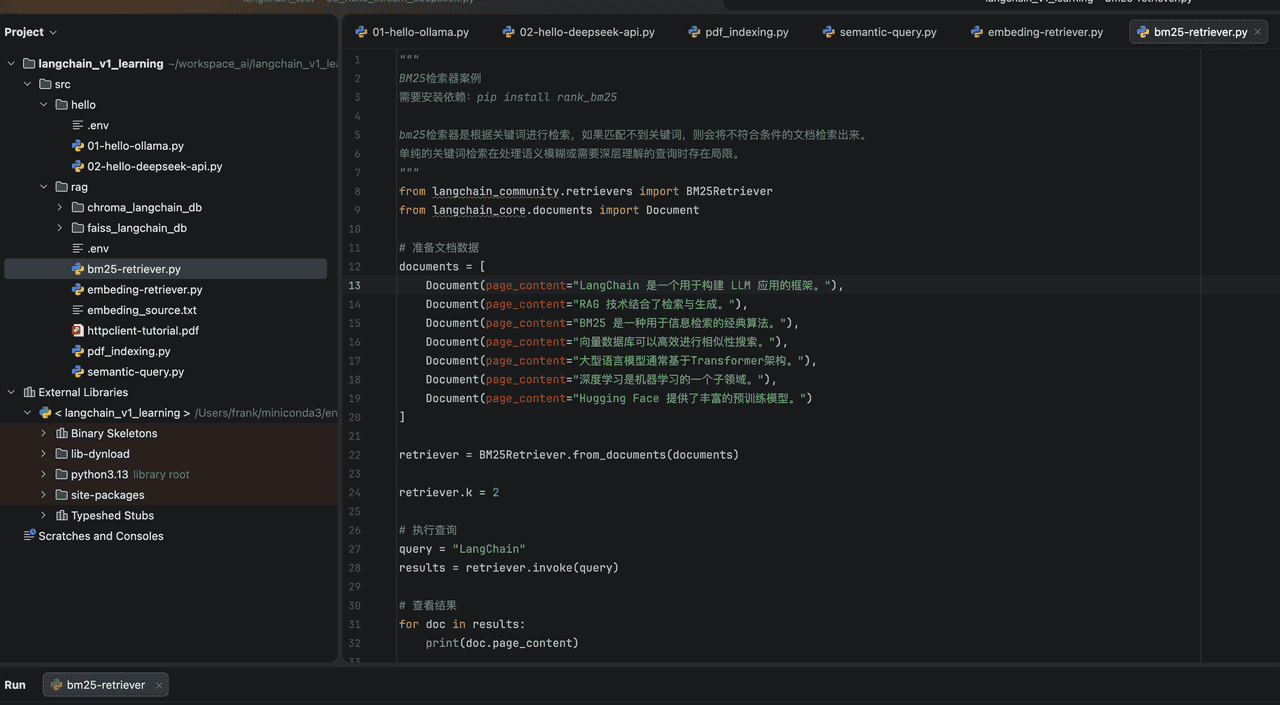1280x705 pixels.
Task: Open the httpclient-tutorial.pdf file
Action: pyautogui.click(x=142, y=331)
